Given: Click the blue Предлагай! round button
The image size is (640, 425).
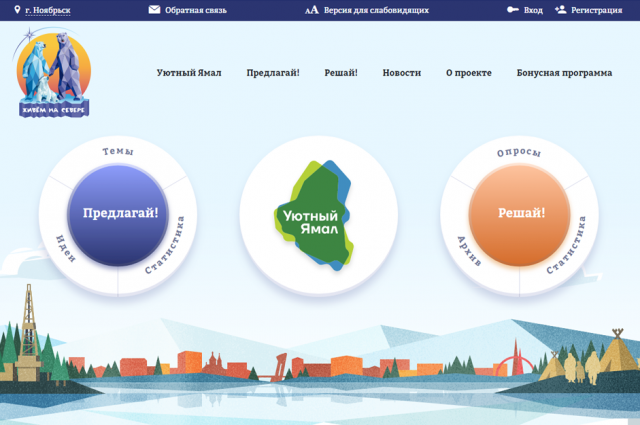Looking at the screenshot, I should click(x=118, y=215).
